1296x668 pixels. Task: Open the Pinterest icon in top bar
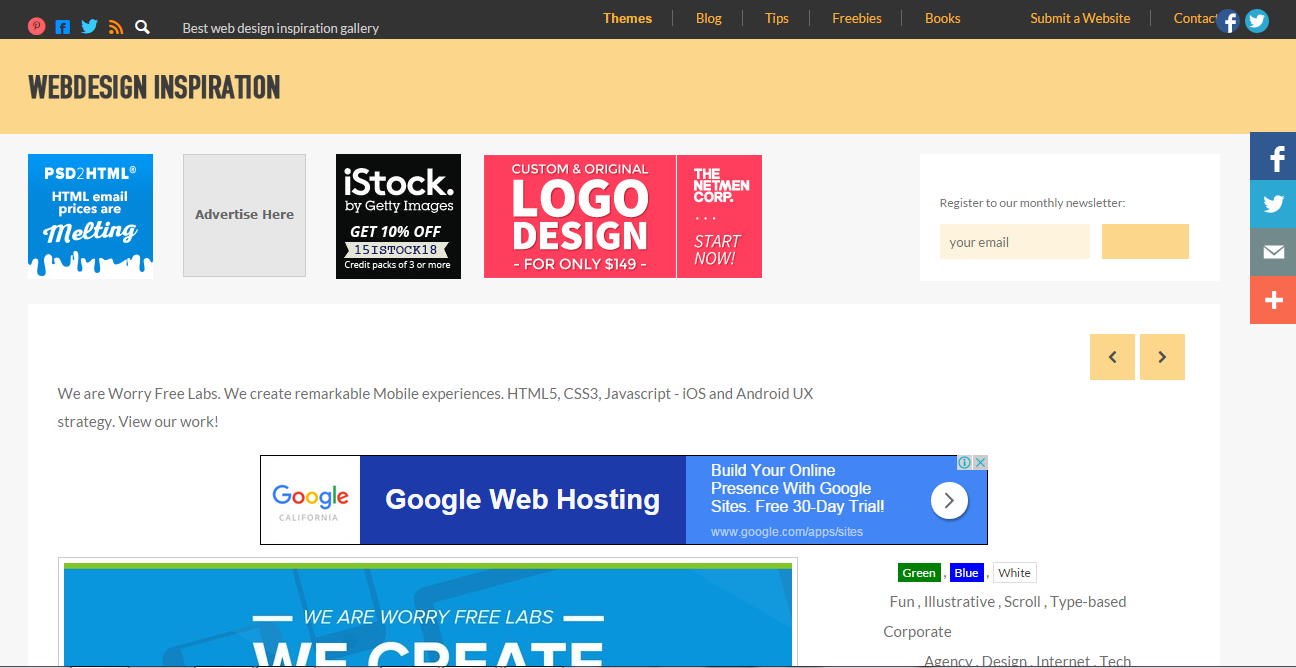37,27
